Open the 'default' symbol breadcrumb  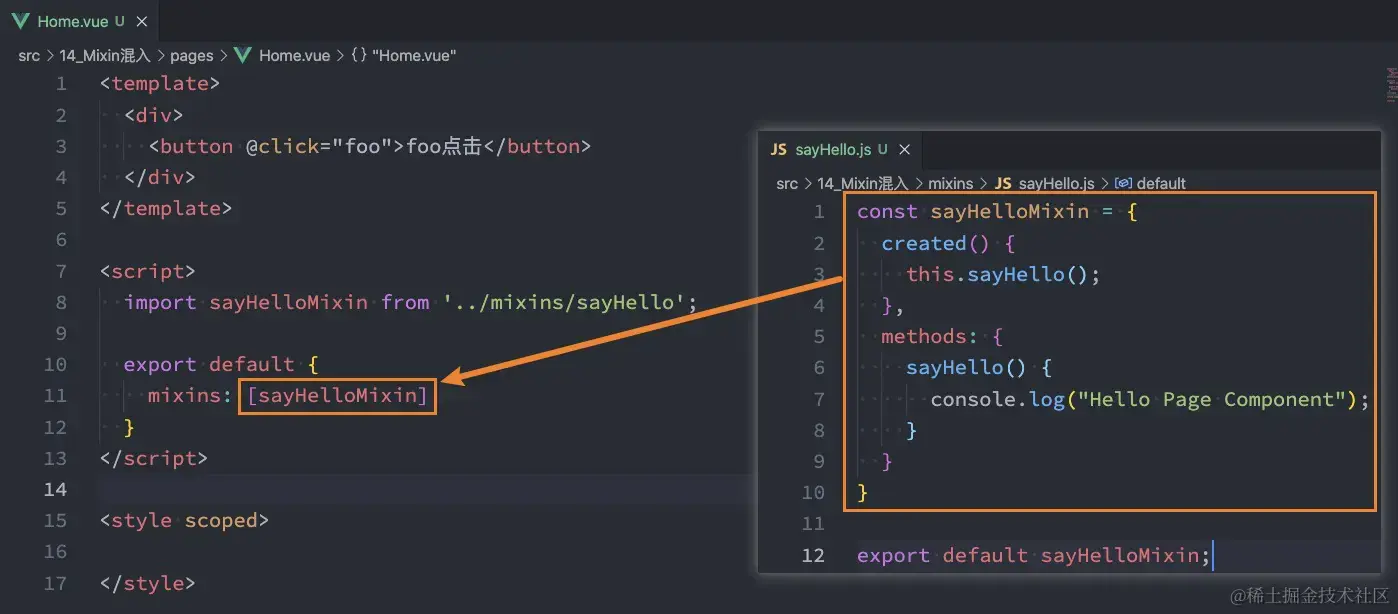pos(1161,184)
